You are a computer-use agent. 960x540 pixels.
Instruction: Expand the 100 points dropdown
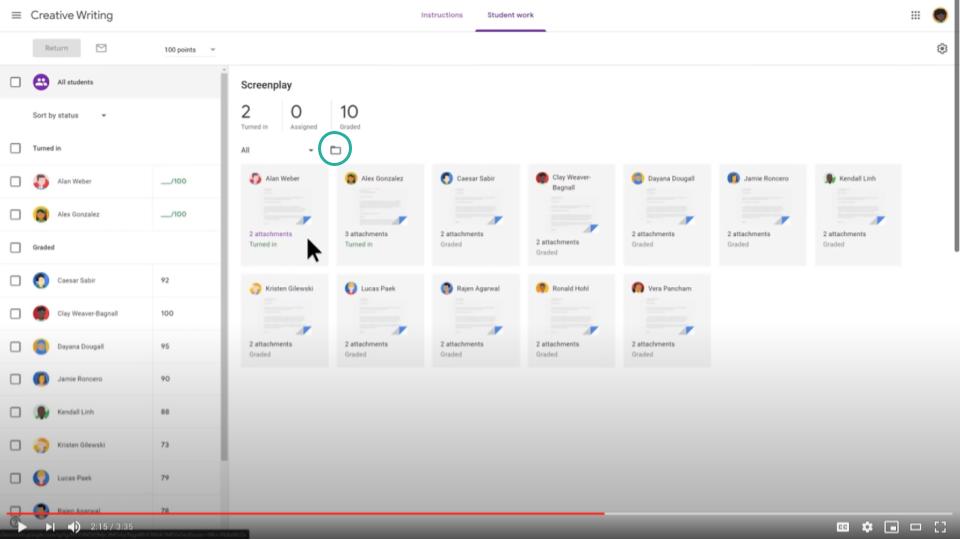tap(190, 50)
